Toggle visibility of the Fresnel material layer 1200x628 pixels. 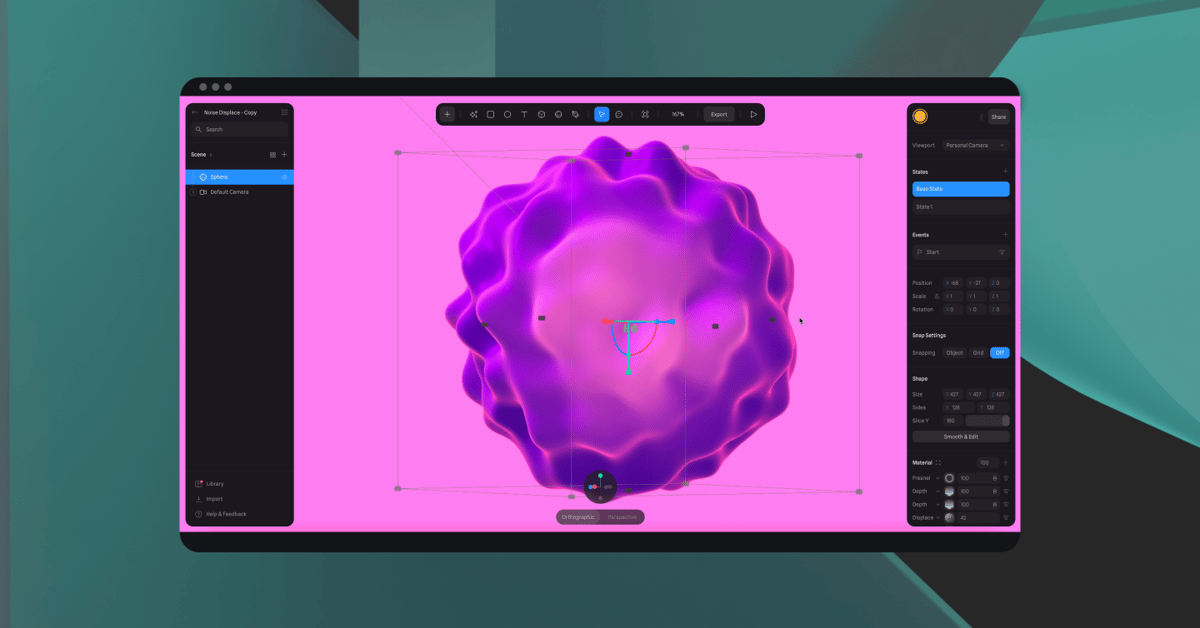click(x=1006, y=478)
